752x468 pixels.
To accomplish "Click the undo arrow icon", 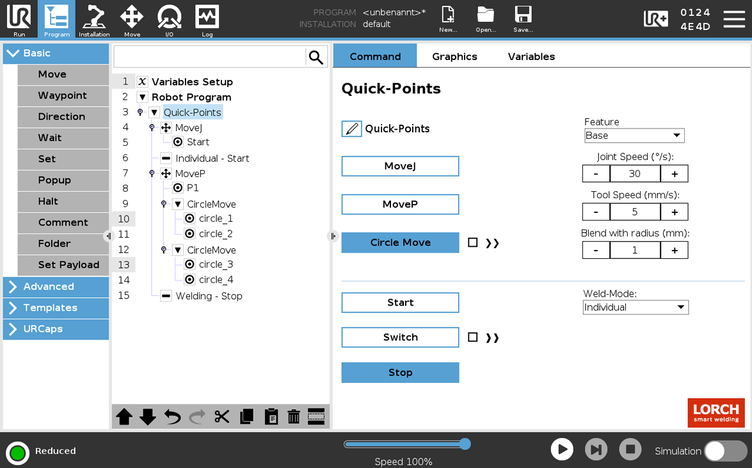I will [x=172, y=417].
